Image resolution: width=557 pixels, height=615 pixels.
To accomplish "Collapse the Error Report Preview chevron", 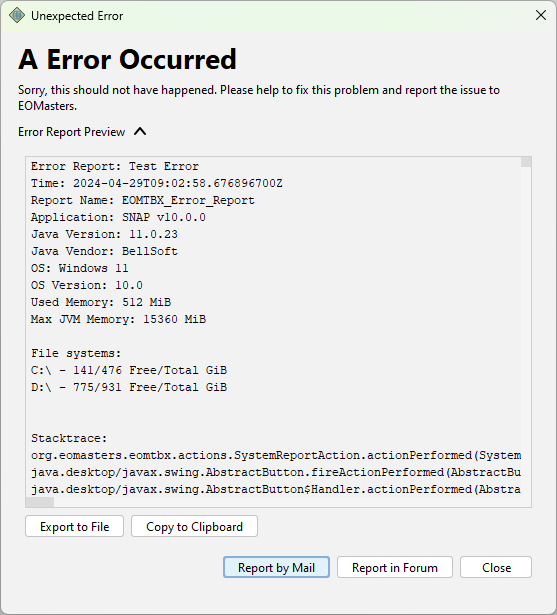I will tap(140, 132).
